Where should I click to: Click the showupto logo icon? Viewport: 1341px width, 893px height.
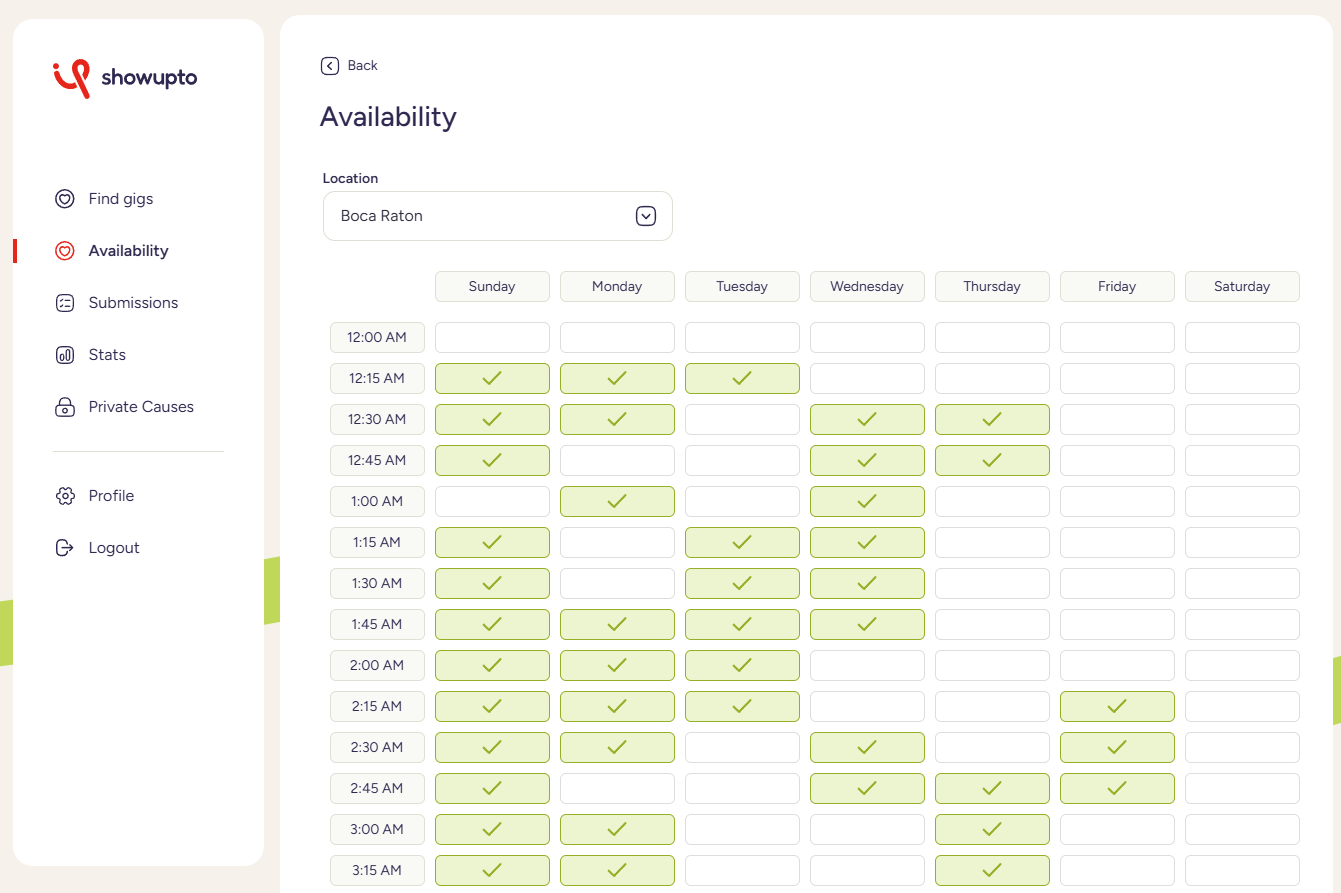point(72,78)
